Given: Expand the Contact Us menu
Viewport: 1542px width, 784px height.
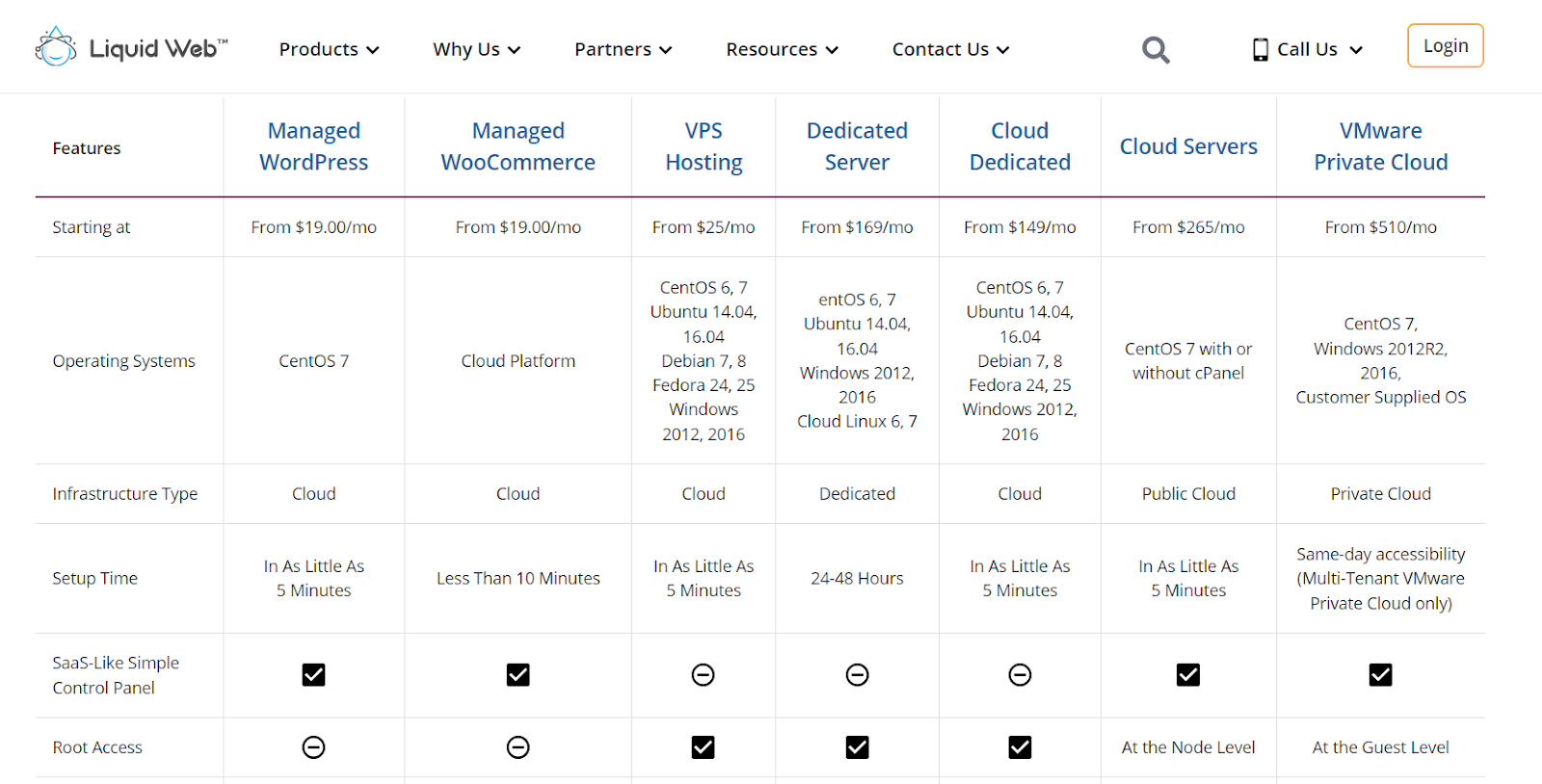Looking at the screenshot, I should tap(950, 49).
